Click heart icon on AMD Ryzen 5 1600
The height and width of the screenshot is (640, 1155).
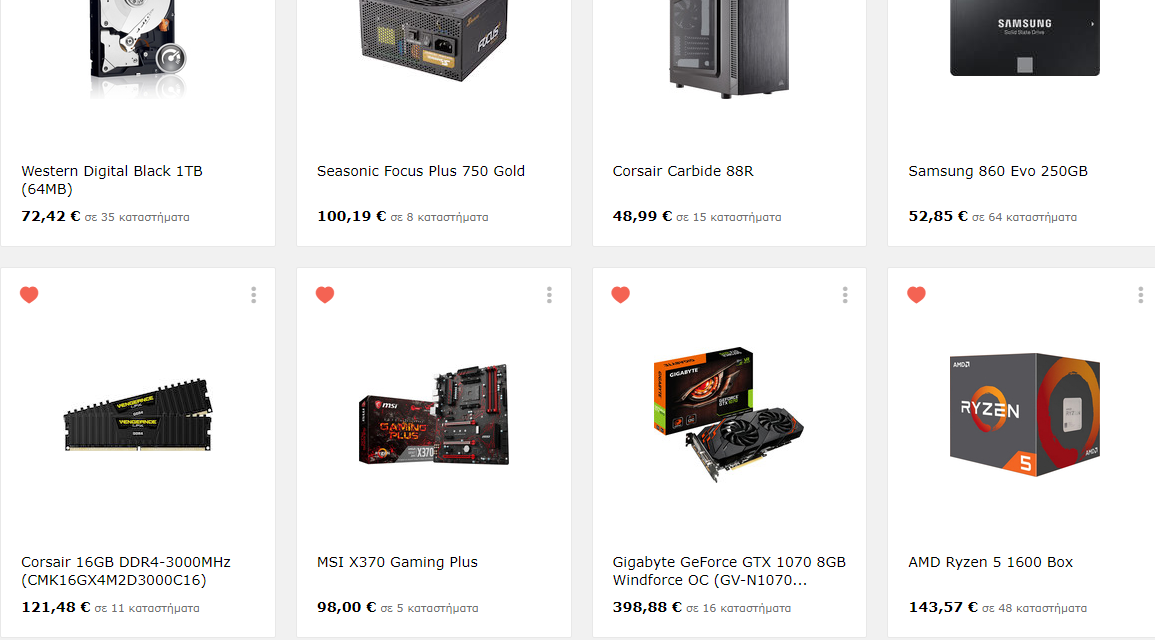[916, 295]
